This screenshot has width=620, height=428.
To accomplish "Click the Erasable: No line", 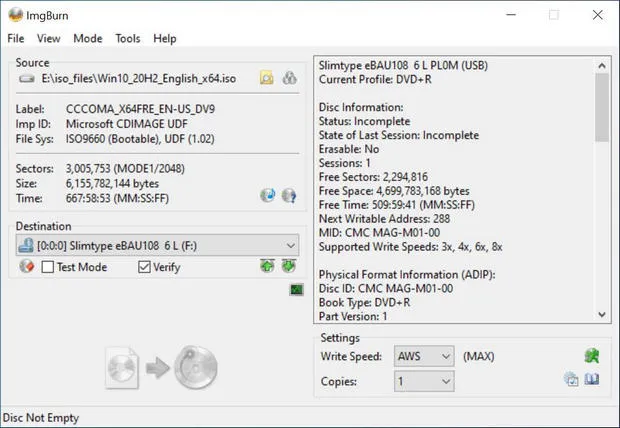I will [x=349, y=149].
